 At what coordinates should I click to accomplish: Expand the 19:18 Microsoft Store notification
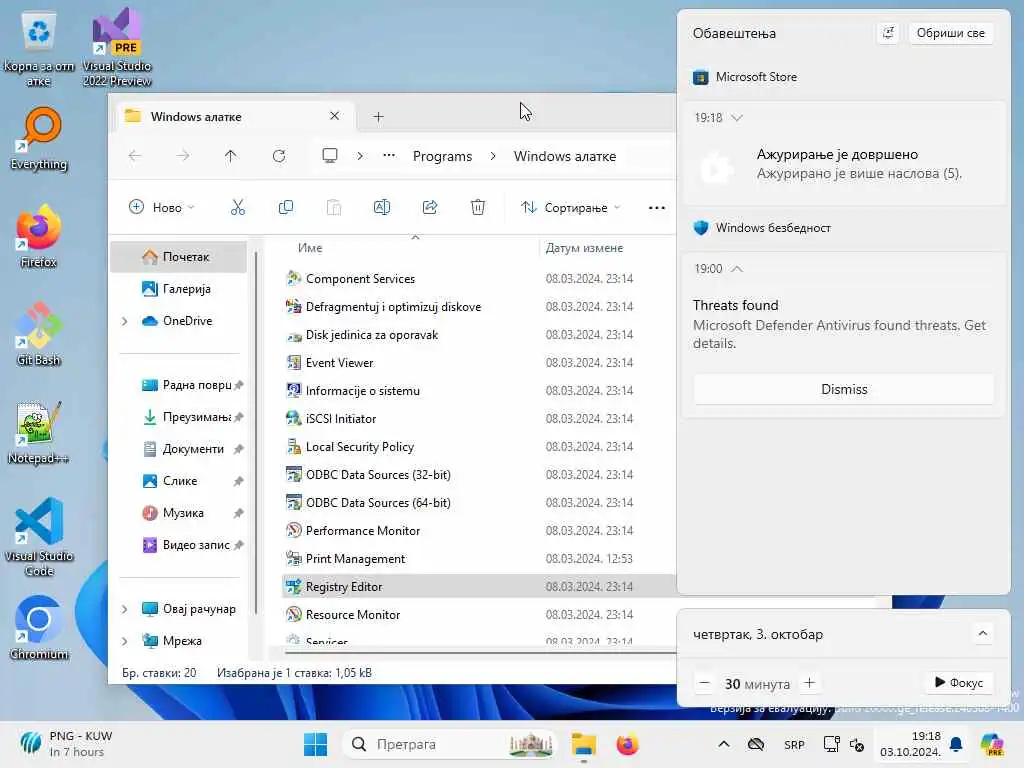click(x=737, y=118)
